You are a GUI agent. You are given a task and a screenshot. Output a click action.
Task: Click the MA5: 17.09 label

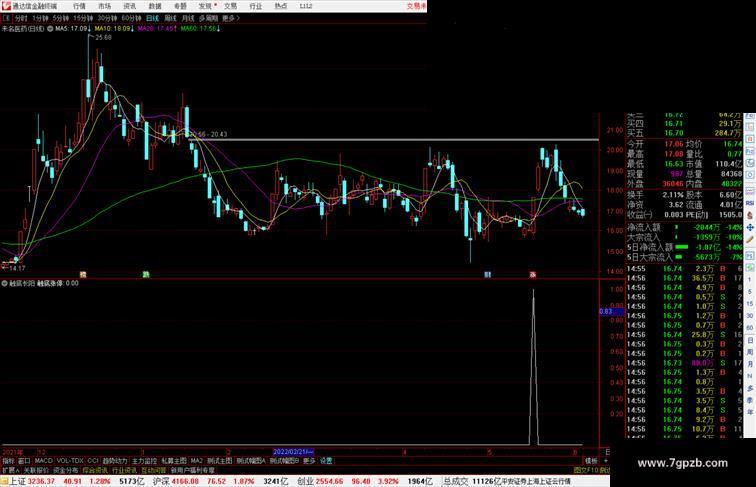(73, 29)
